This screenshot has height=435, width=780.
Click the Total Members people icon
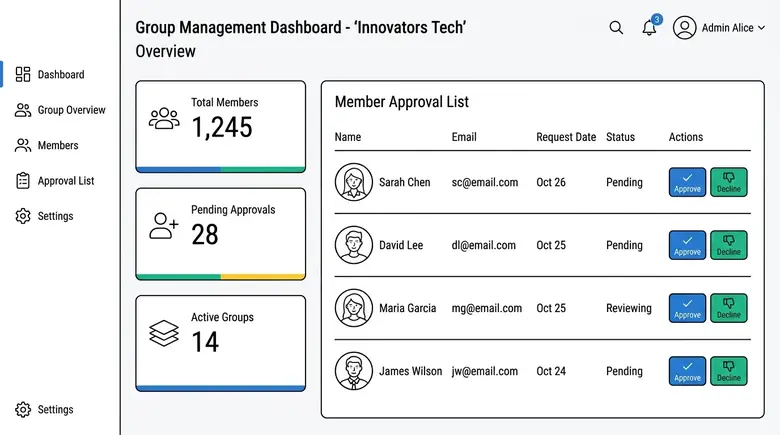click(x=164, y=118)
